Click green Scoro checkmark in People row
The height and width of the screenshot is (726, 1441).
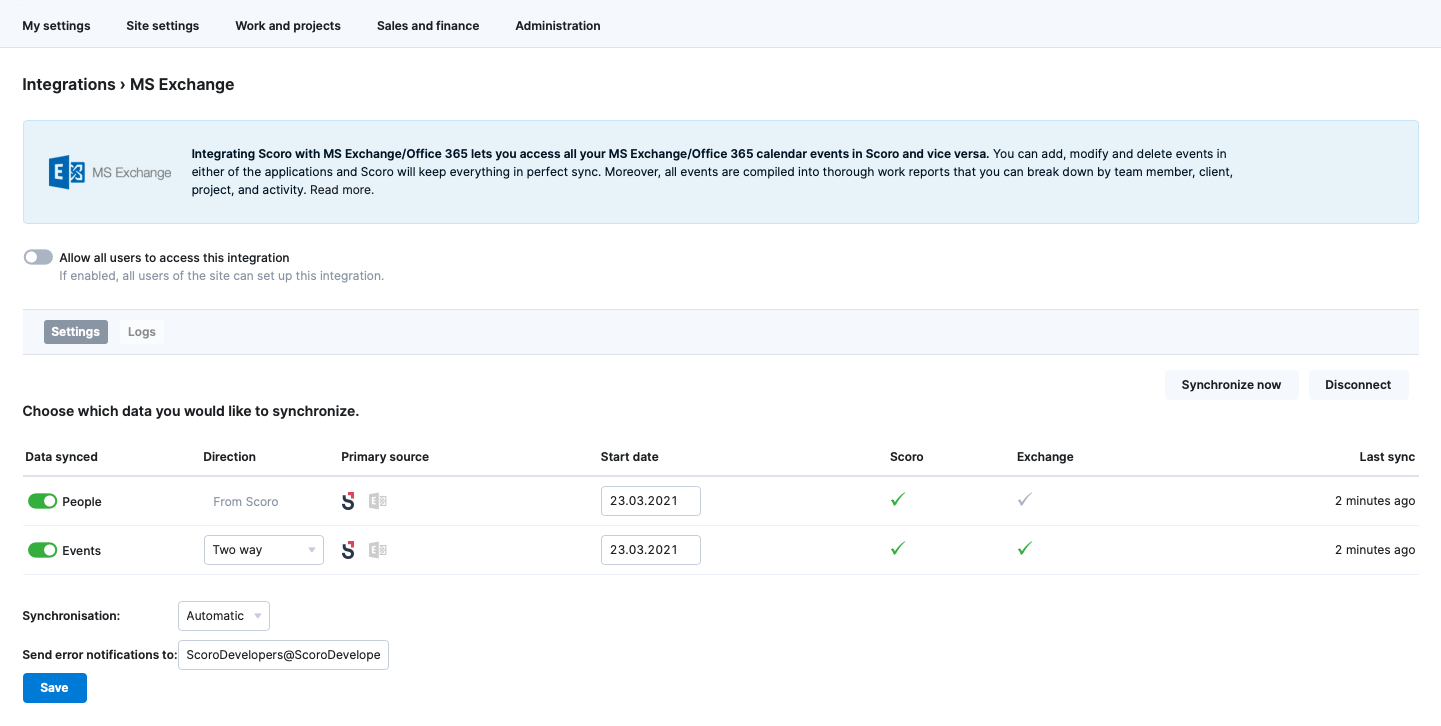898,499
